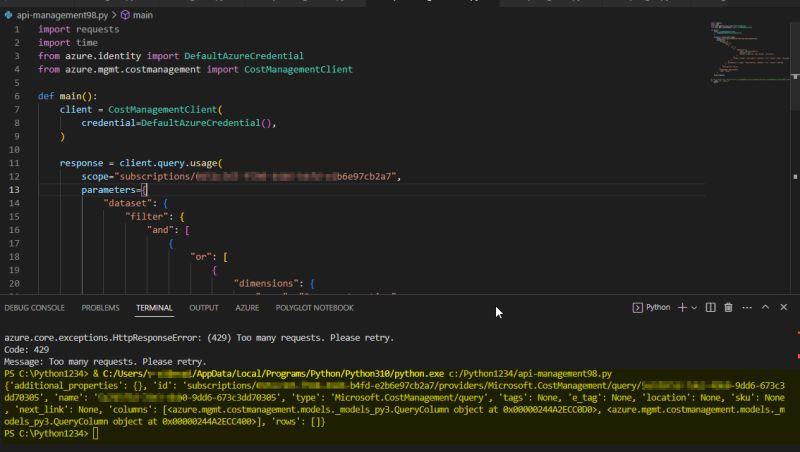This screenshot has height=452, width=800.
Task: Maximize the panel with up chevron
Action: point(765,307)
